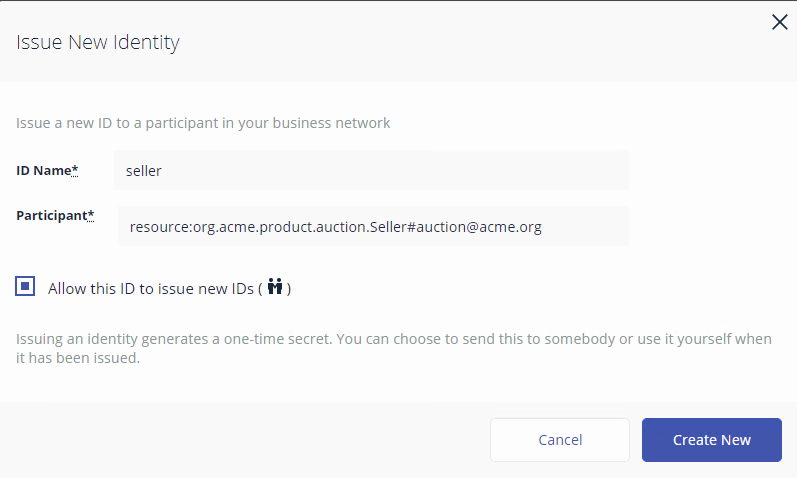This screenshot has width=797, height=478.
Task: Click the 'Issue a new ID to a participant' description
Action: [x=203, y=124]
